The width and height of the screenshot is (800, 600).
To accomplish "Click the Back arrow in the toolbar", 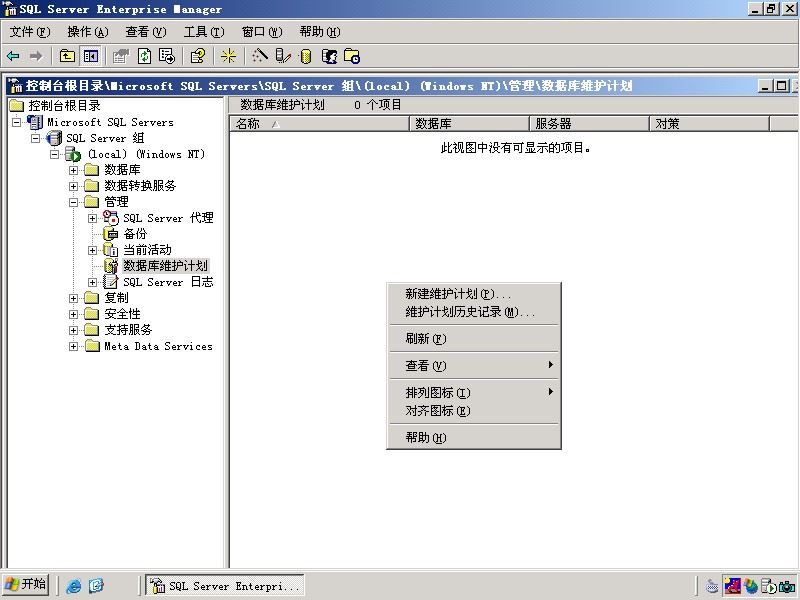I will point(13,56).
